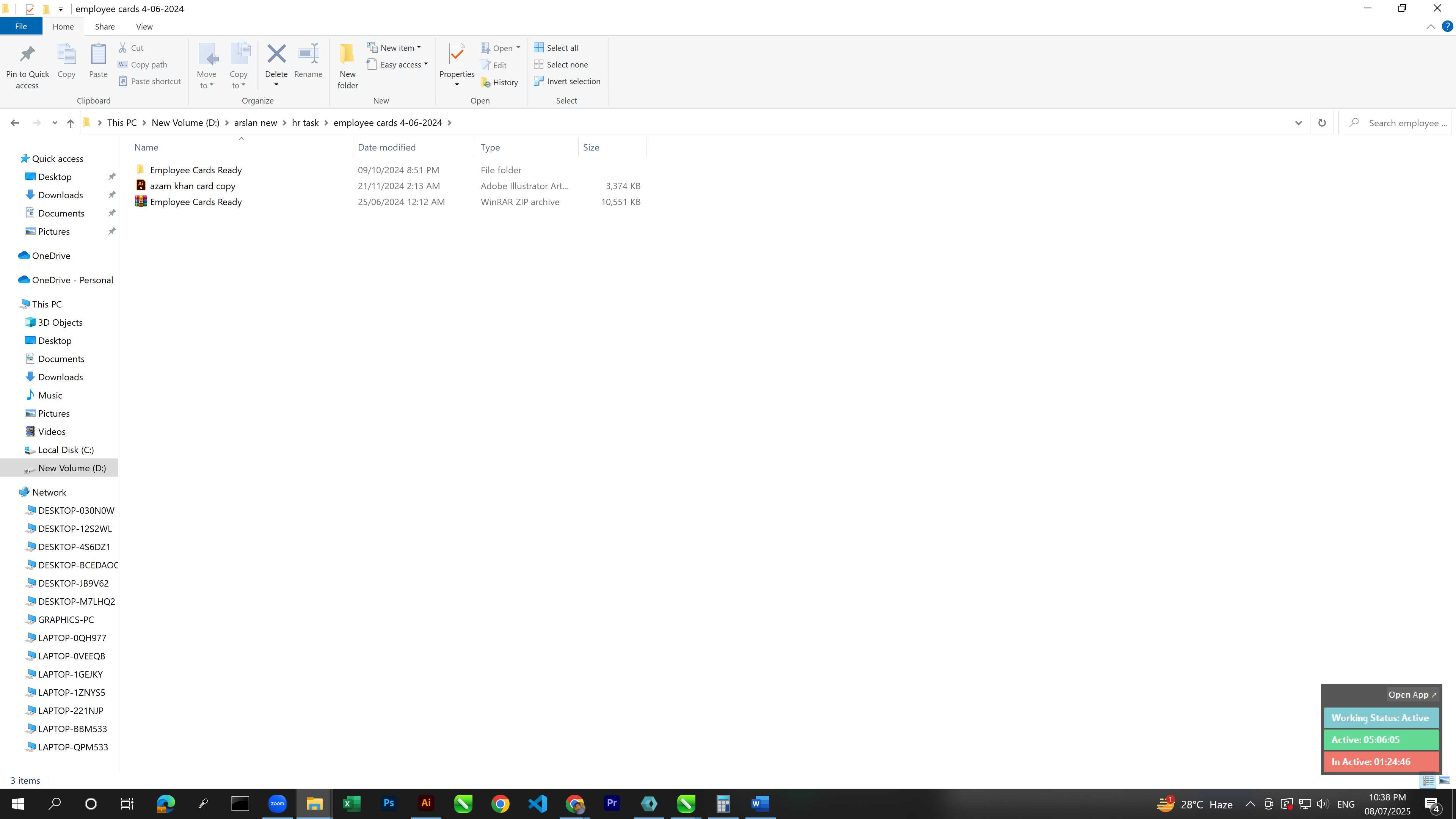Open the Quick Access Toolbar customize arrow
The height and width of the screenshot is (819, 1456).
pyautogui.click(x=61, y=9)
